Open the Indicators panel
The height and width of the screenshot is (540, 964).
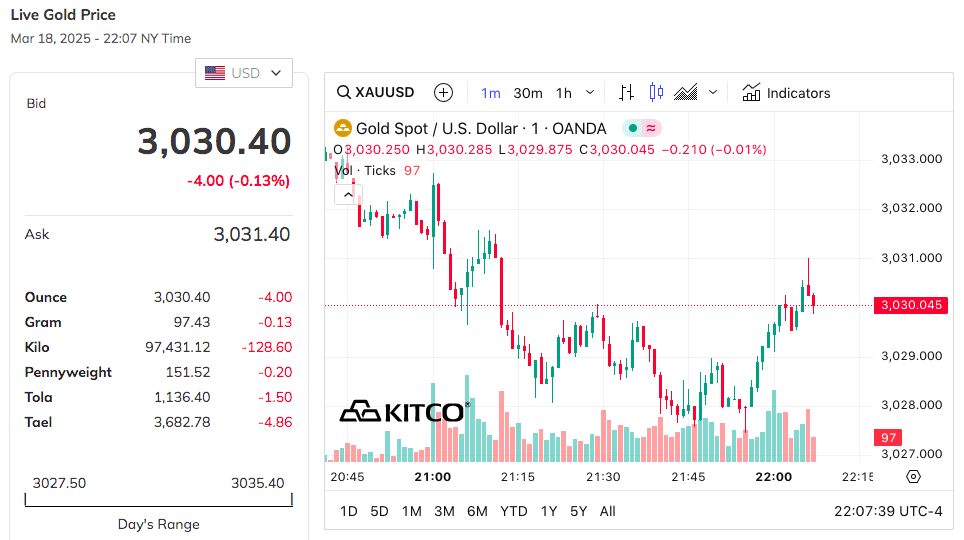pyautogui.click(x=786, y=93)
